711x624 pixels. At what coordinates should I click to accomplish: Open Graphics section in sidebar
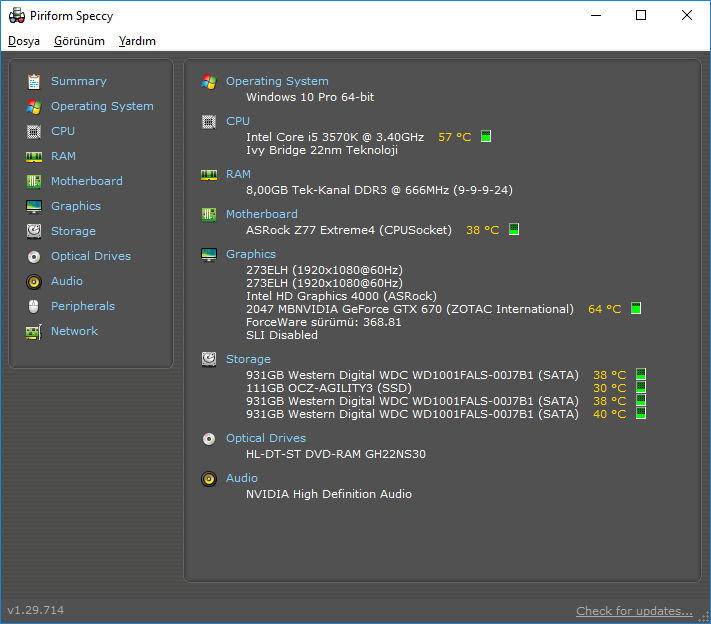point(76,206)
